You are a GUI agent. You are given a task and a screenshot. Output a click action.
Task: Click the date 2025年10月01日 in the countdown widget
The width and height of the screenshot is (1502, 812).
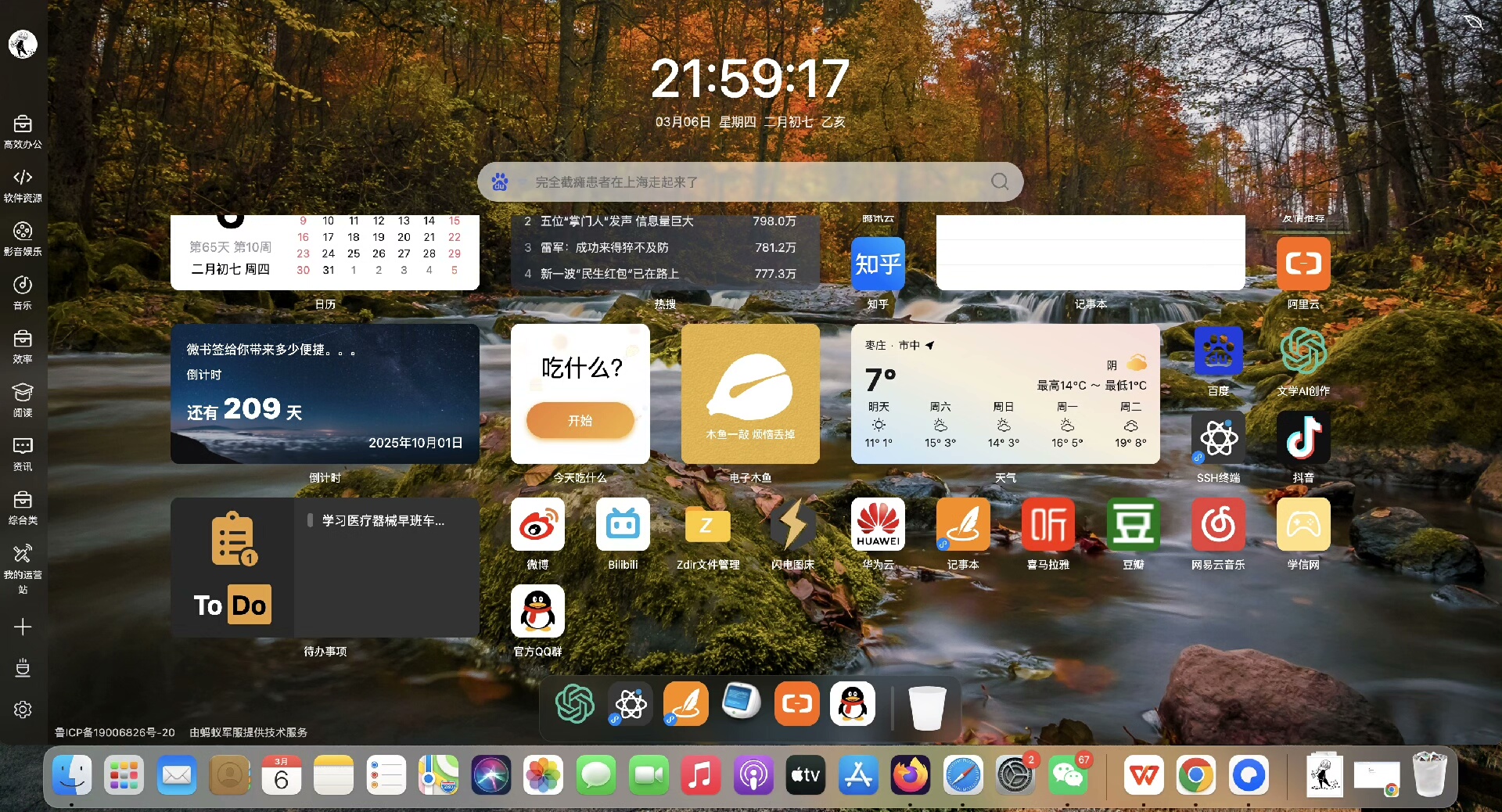(x=415, y=443)
